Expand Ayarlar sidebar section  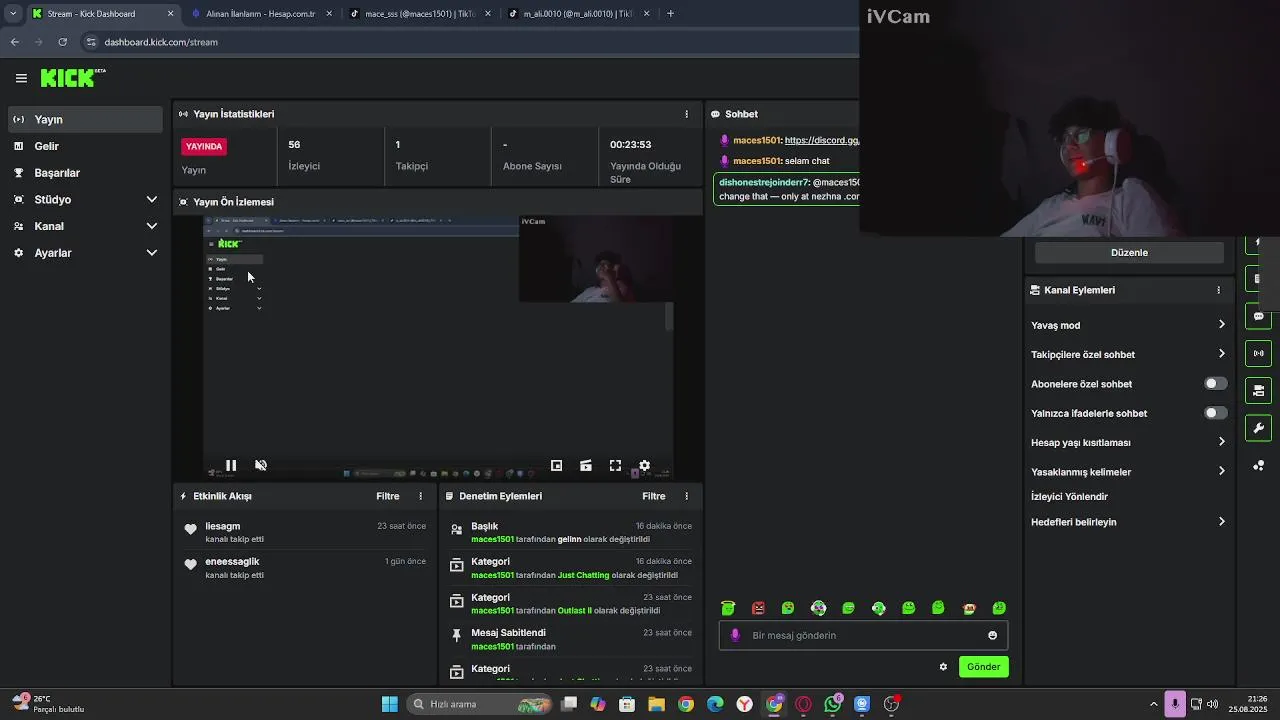coord(152,253)
